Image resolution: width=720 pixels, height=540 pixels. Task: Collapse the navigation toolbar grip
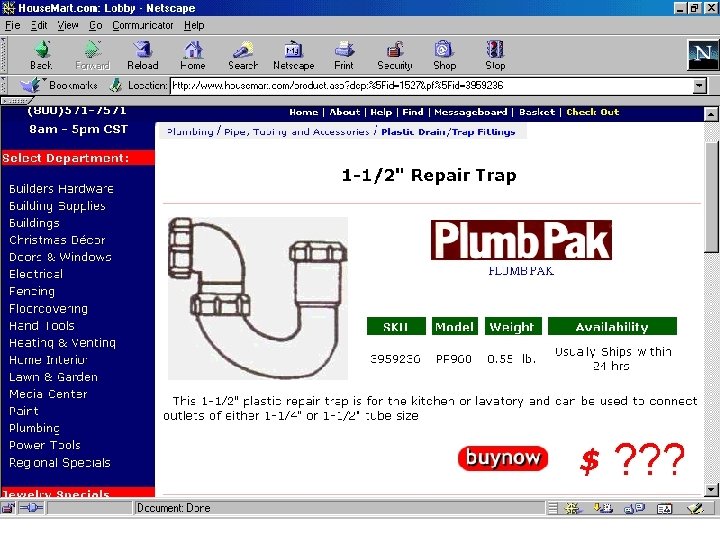pos(4,55)
